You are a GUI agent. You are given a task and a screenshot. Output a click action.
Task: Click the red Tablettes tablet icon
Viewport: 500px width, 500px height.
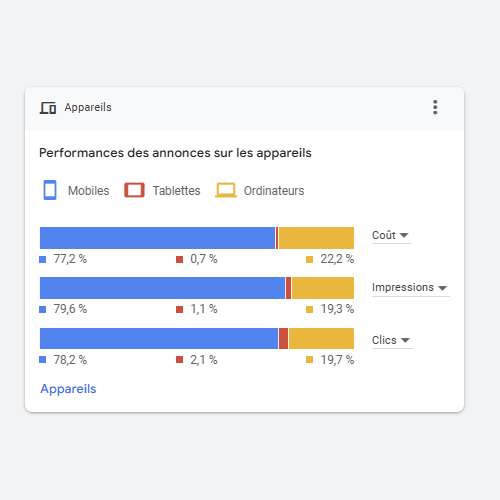(x=134, y=190)
